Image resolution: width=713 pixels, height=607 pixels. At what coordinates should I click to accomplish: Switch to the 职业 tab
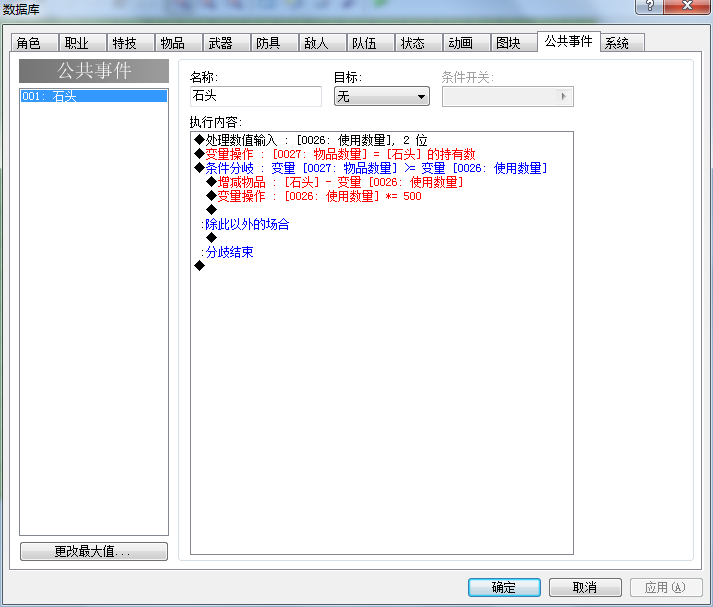(83, 43)
